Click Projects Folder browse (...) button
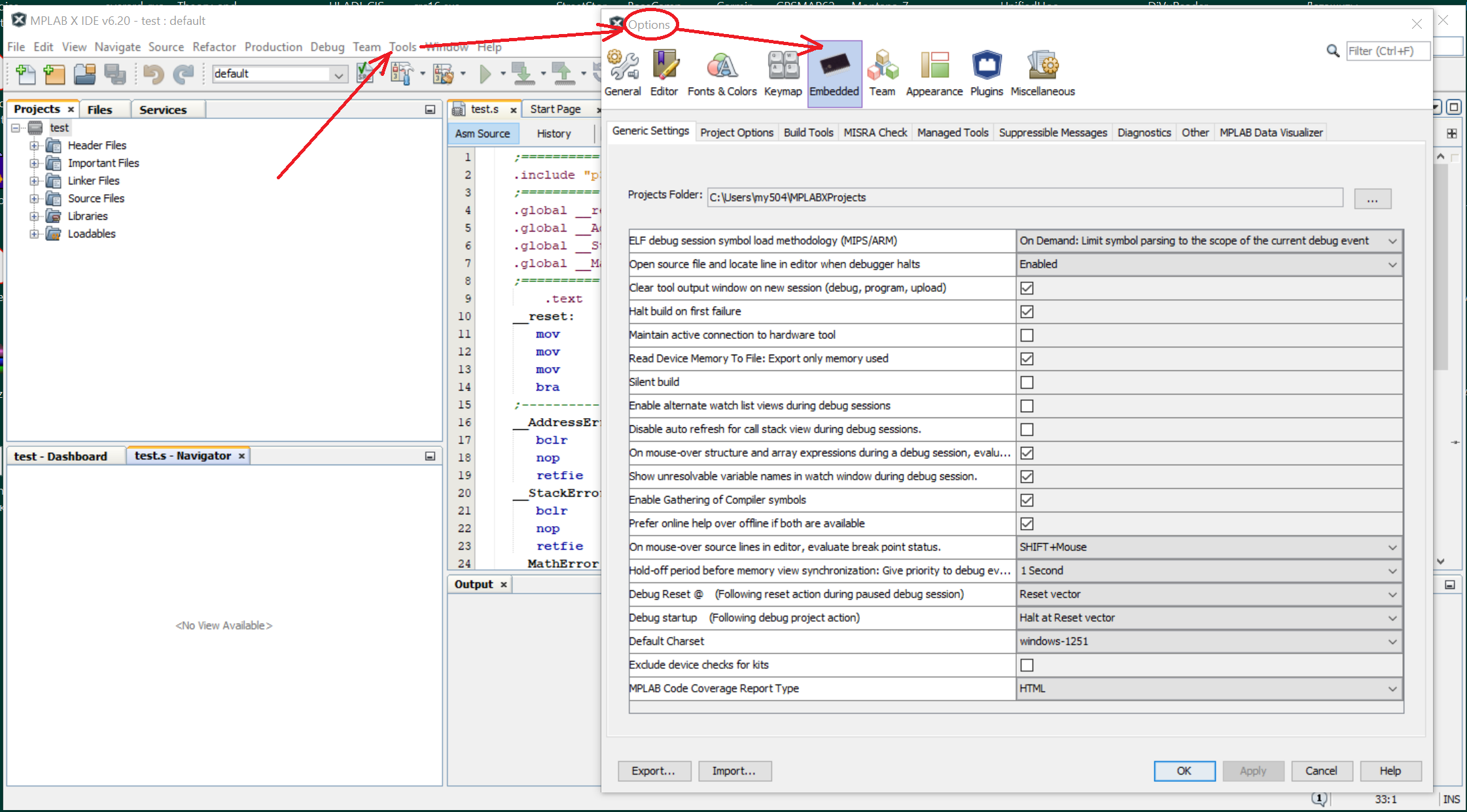This screenshot has height=812, width=1467. point(1372,199)
